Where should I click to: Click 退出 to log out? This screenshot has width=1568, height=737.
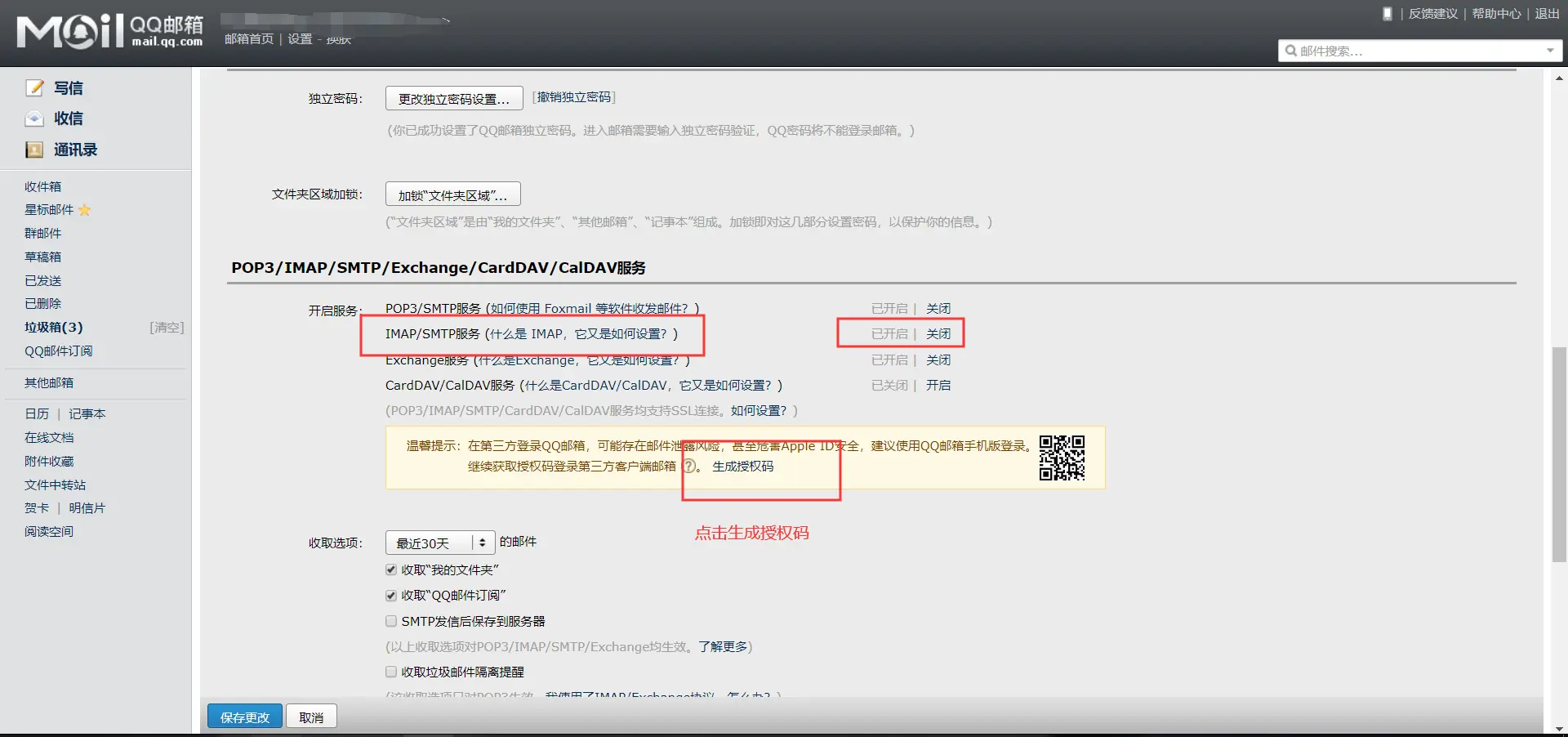(1547, 14)
